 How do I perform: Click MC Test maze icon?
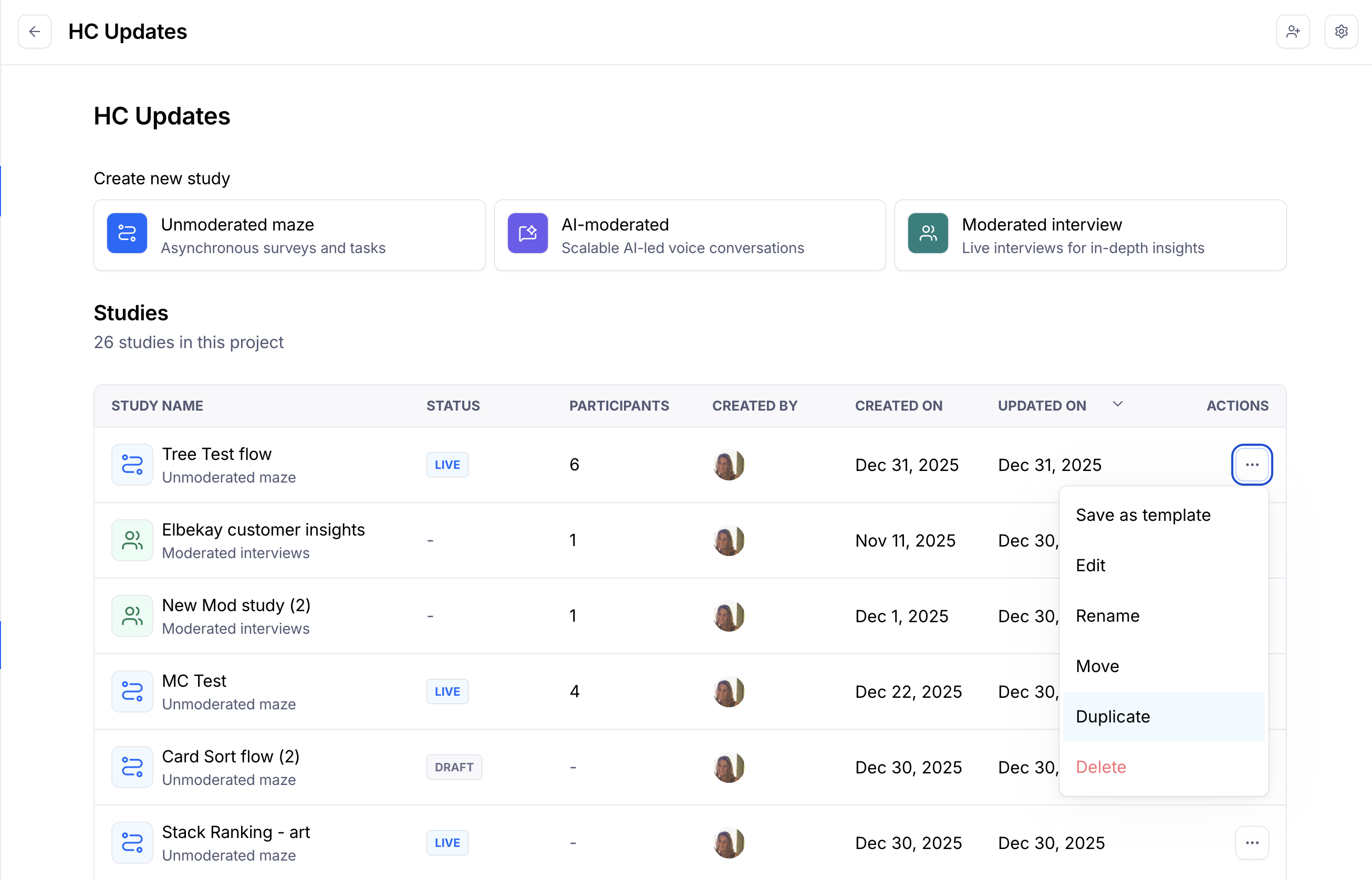(x=132, y=692)
